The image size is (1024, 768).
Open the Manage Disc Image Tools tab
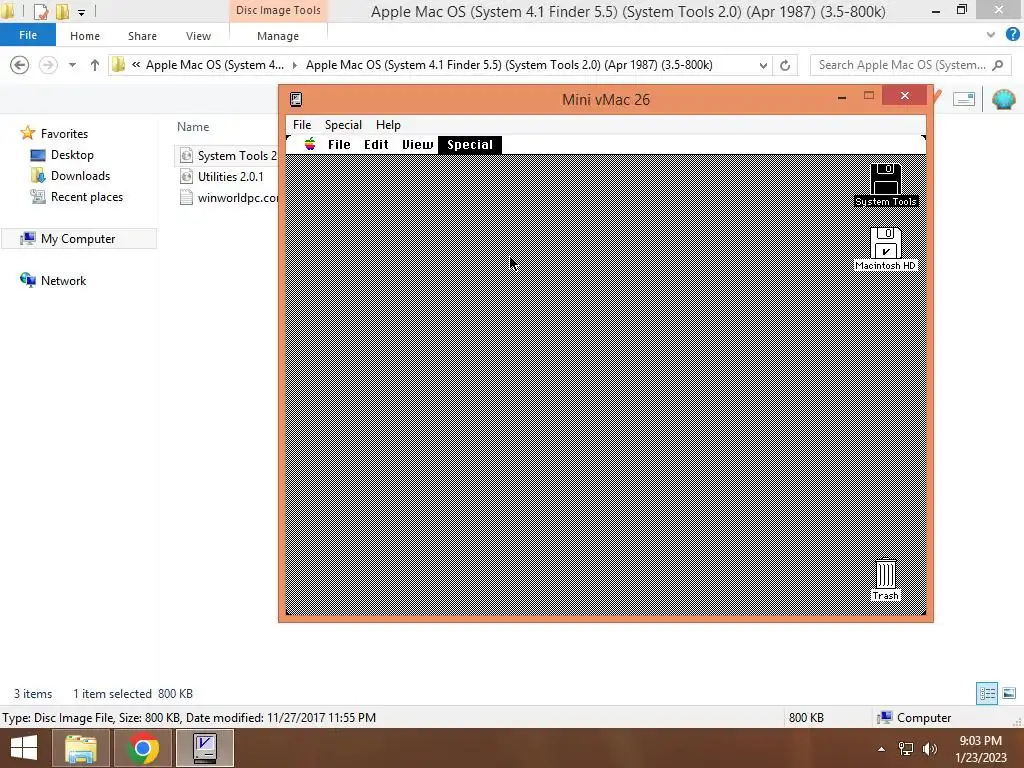pos(278,36)
